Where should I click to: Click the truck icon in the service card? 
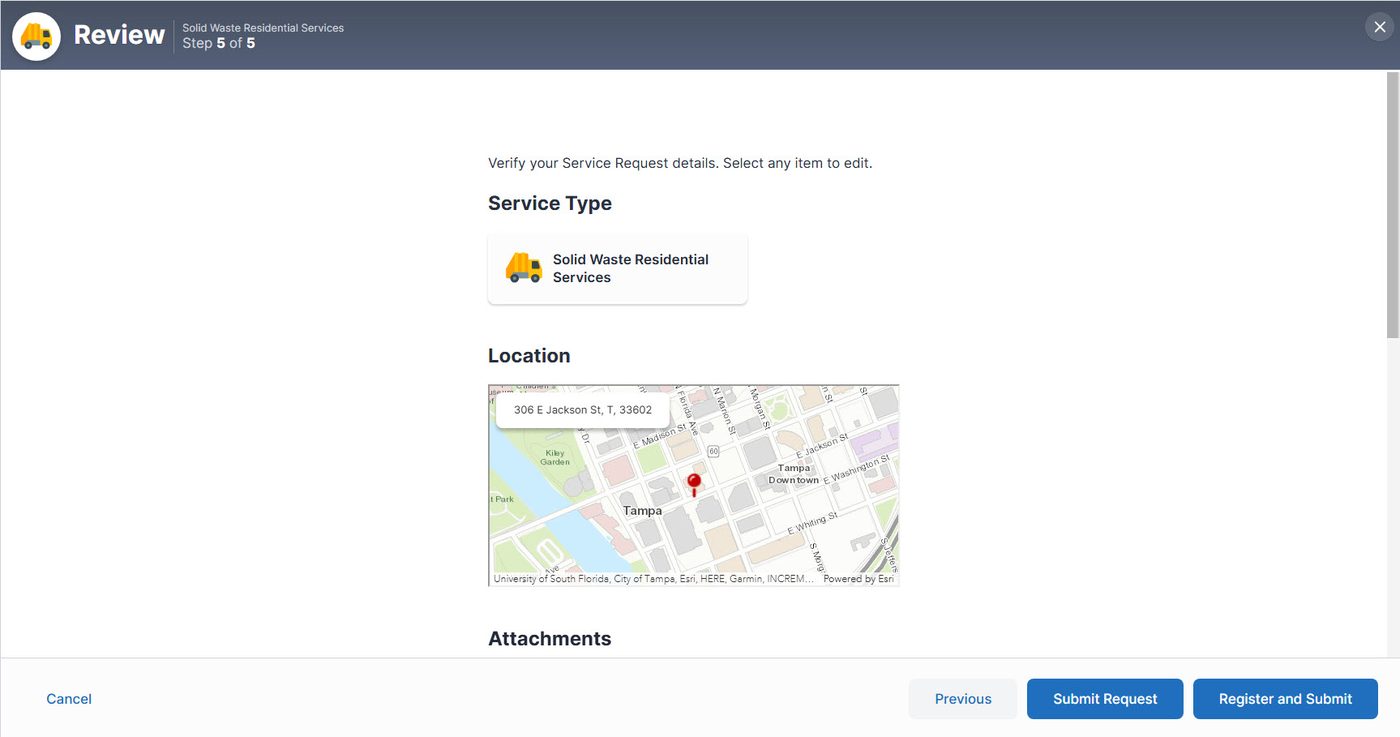(524, 268)
